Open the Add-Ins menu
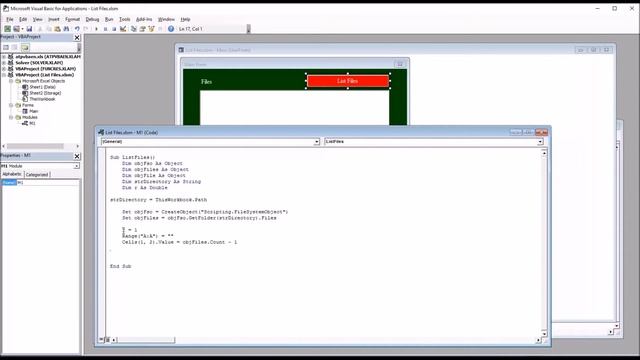 click(144, 19)
